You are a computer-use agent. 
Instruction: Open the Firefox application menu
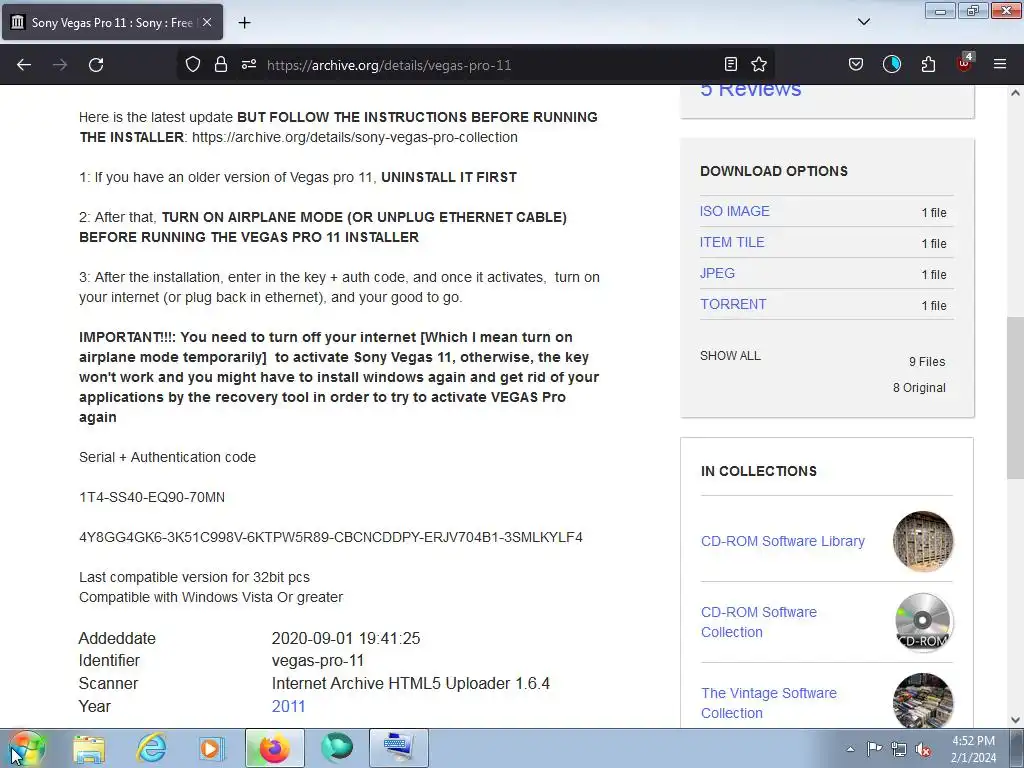1000,64
